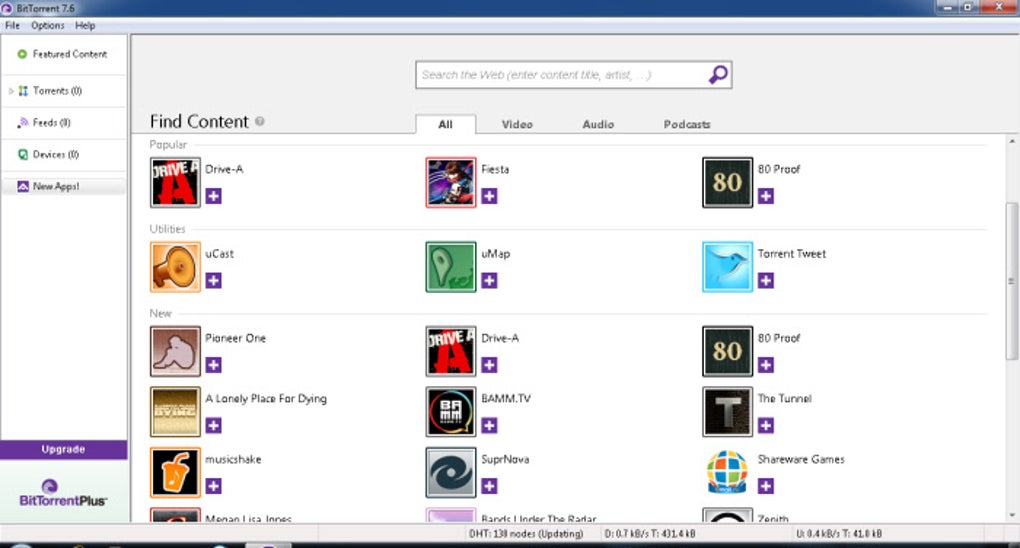1020x548 pixels.
Task: Switch to the Podcasts tab
Action: click(x=687, y=124)
